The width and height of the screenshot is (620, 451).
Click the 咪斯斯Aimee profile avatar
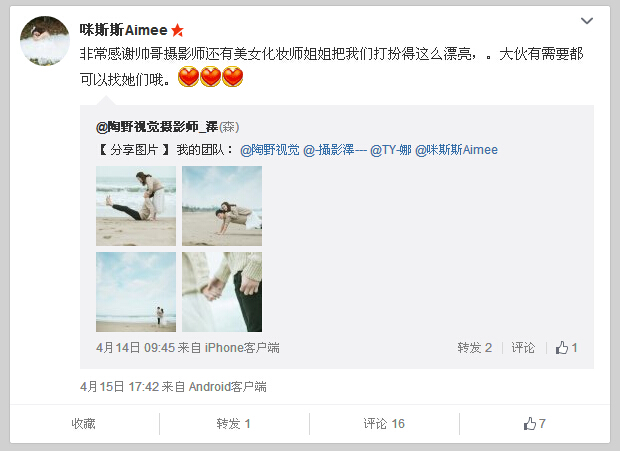click(45, 41)
